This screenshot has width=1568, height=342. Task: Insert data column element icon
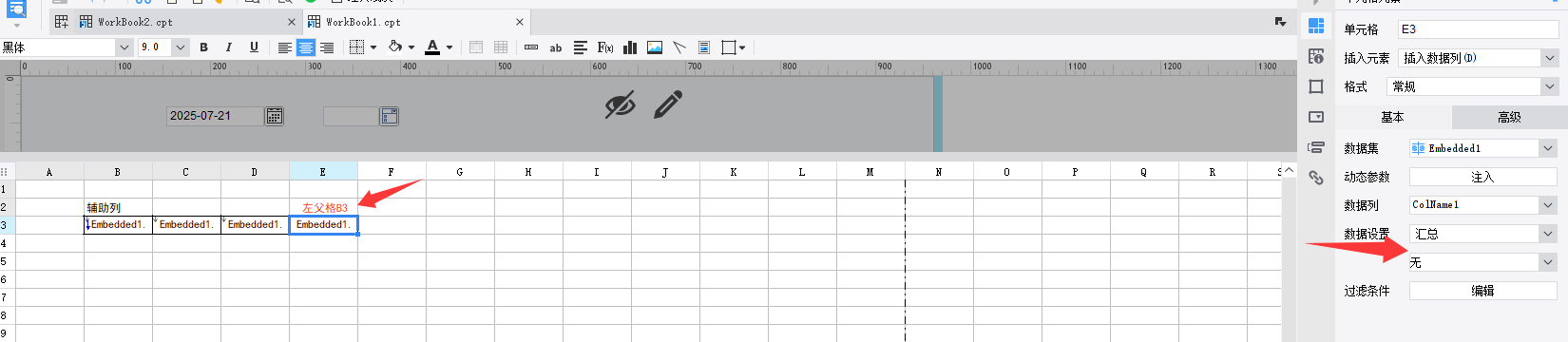click(531, 47)
